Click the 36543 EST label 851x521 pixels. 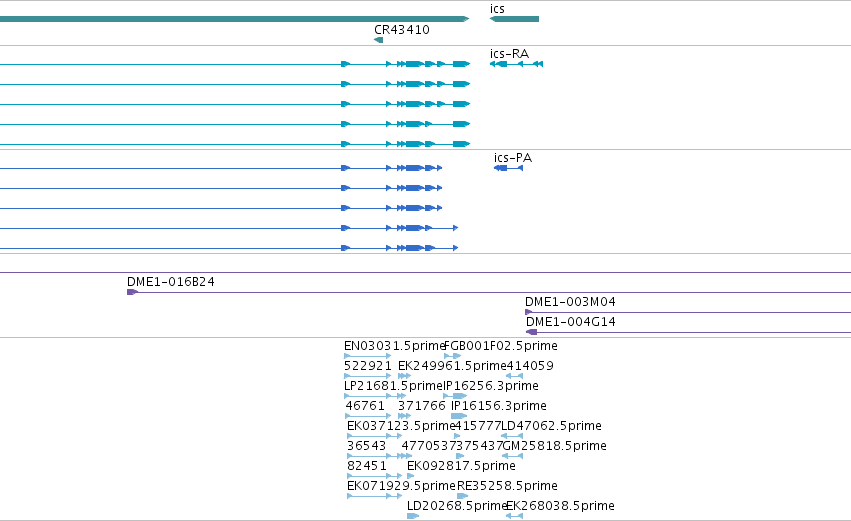click(366, 446)
